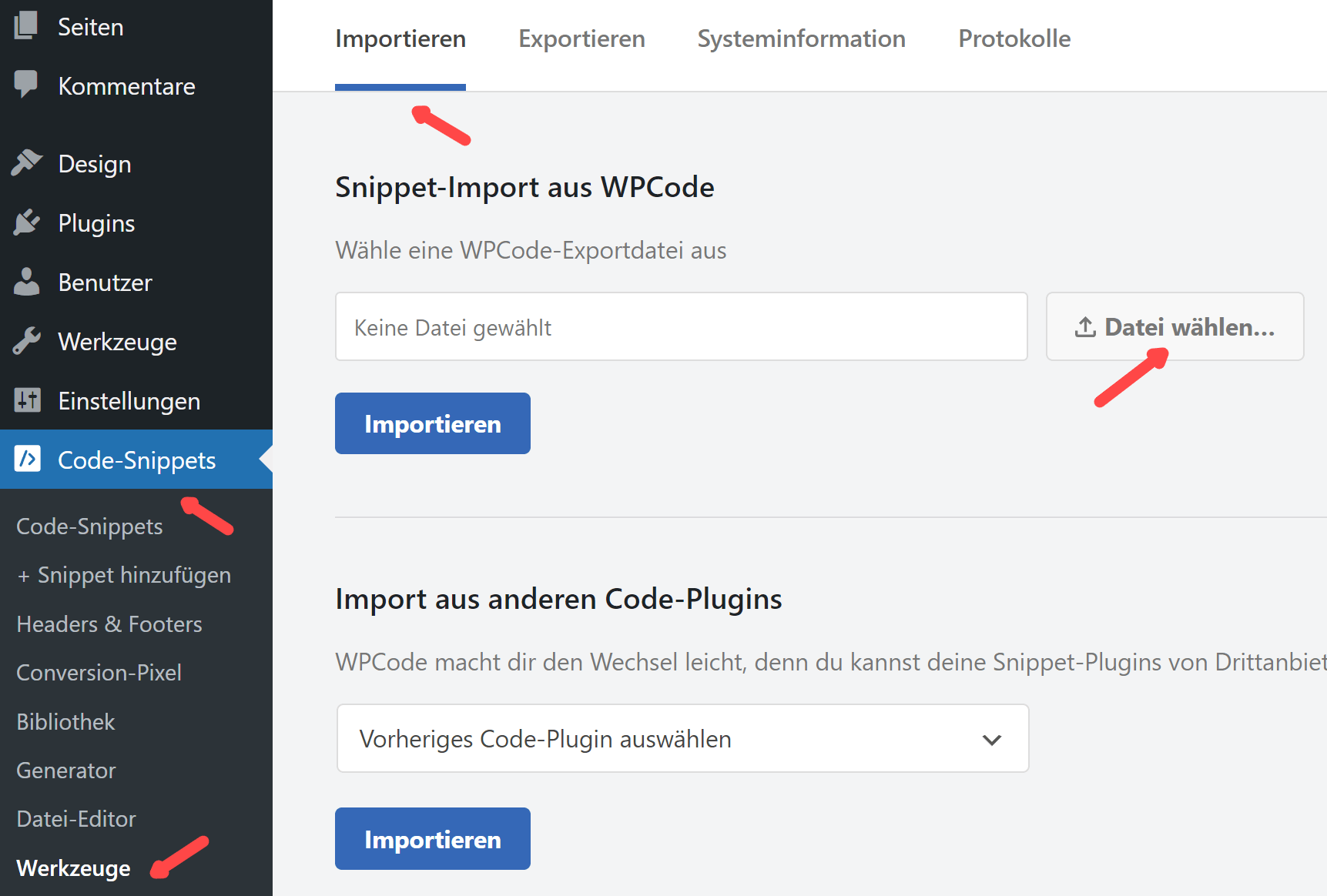
Task: Open the Vorheriges Code-Plugin auswählen dropdown
Action: tap(682, 739)
